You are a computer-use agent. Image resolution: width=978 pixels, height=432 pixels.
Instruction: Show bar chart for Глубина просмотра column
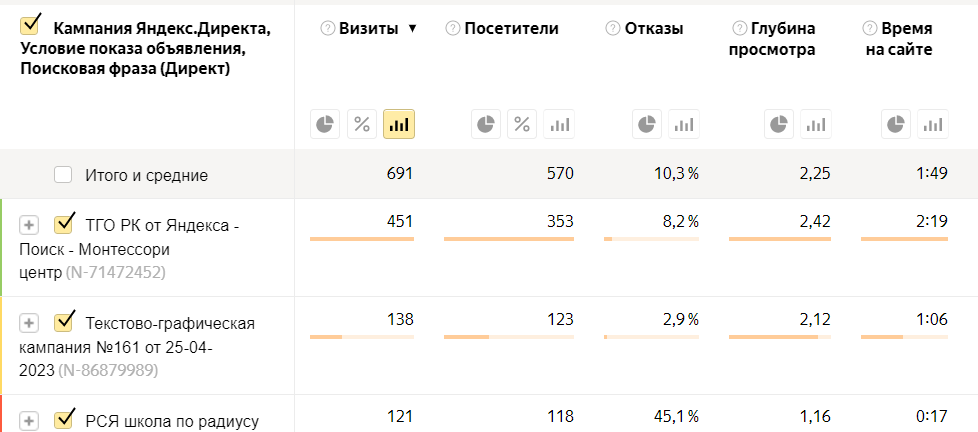click(x=816, y=124)
